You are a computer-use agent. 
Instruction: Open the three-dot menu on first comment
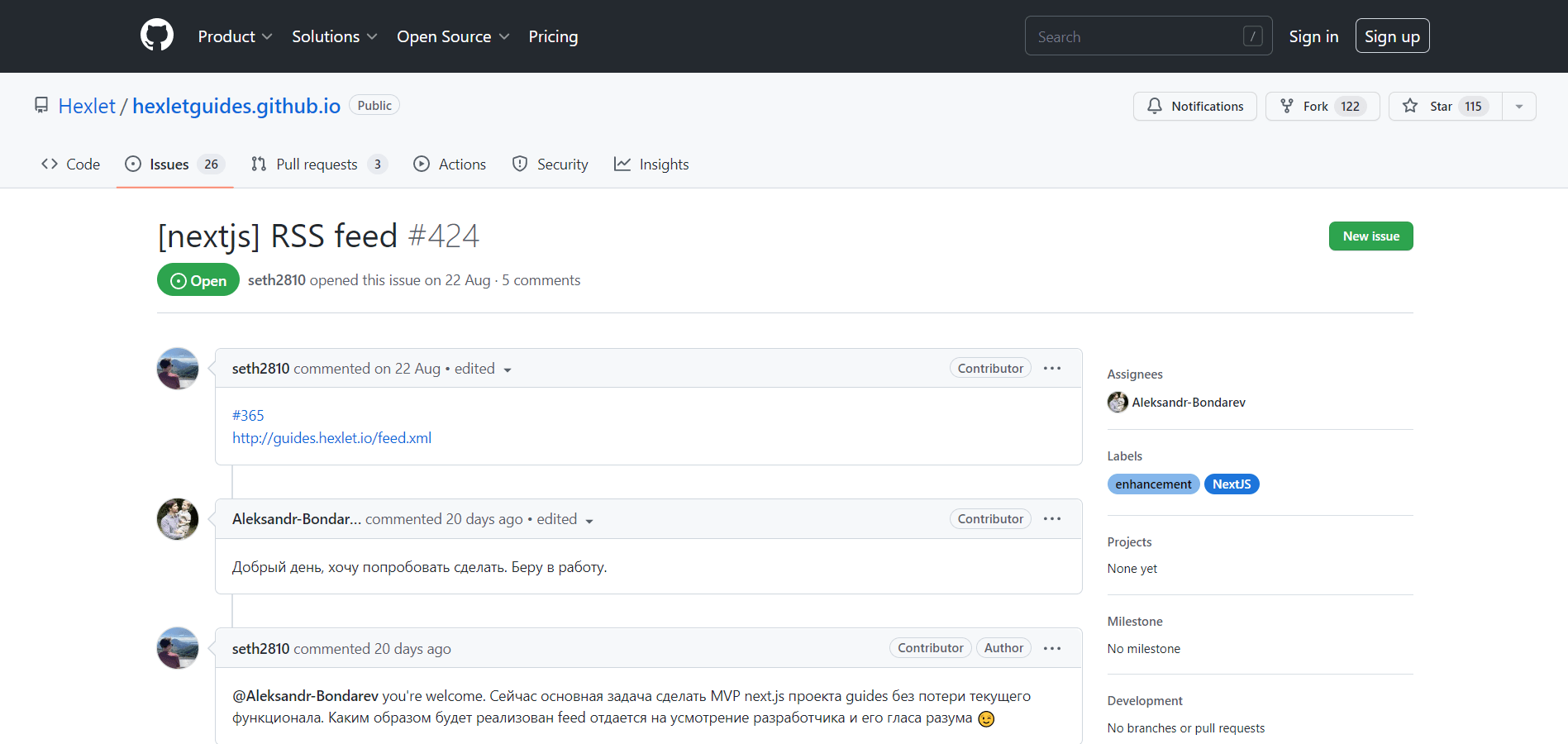click(x=1051, y=369)
